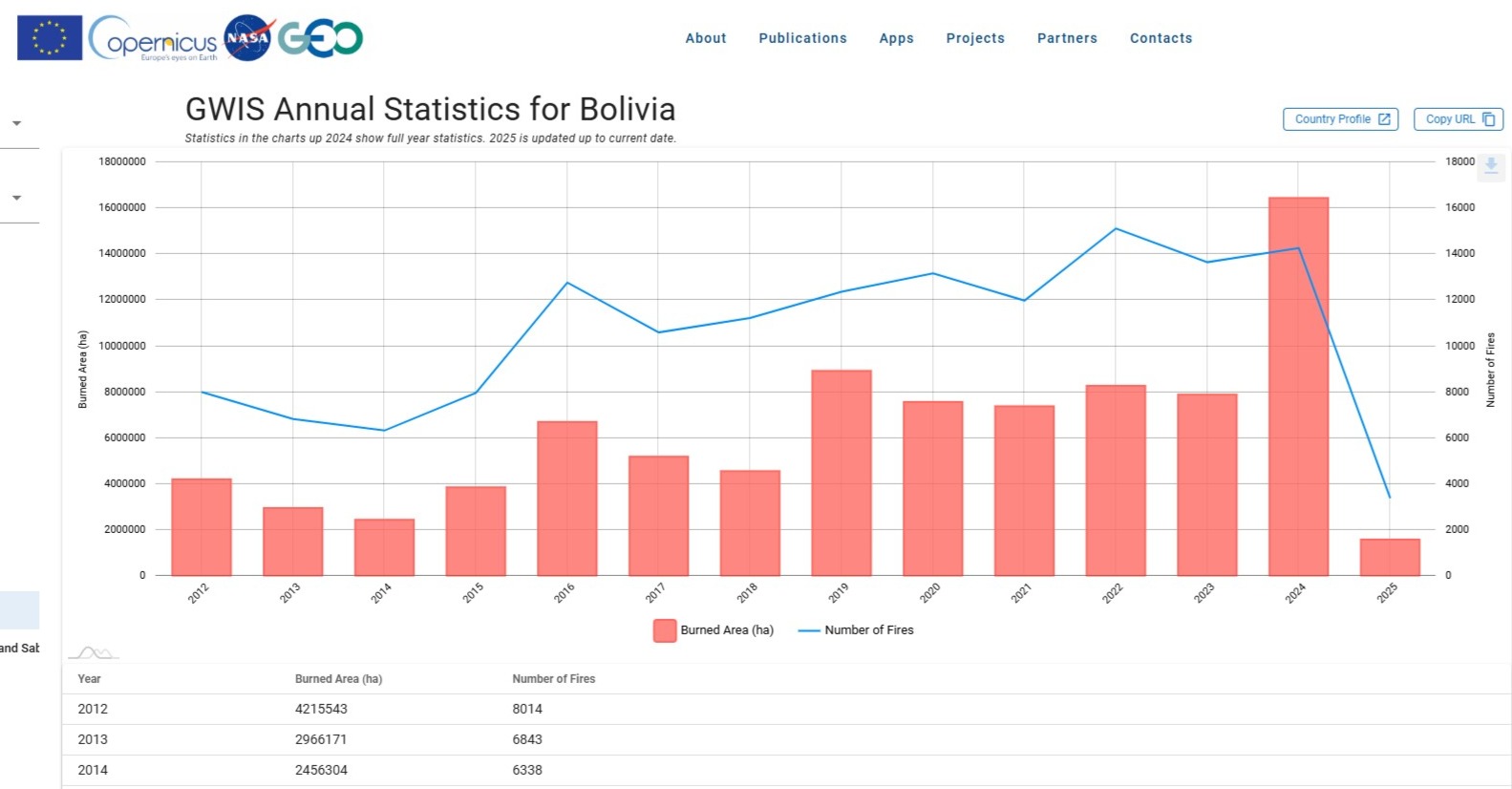
Task: Navigate to Contacts
Action: (1161, 38)
